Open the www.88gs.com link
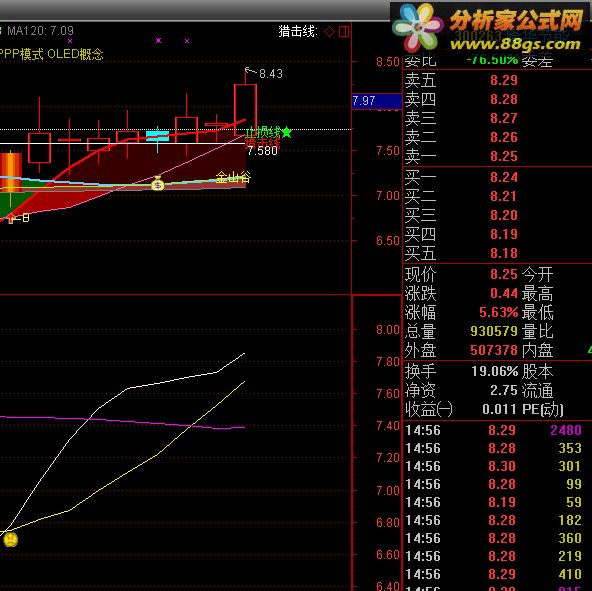This screenshot has height=591, width=592. coord(515,45)
